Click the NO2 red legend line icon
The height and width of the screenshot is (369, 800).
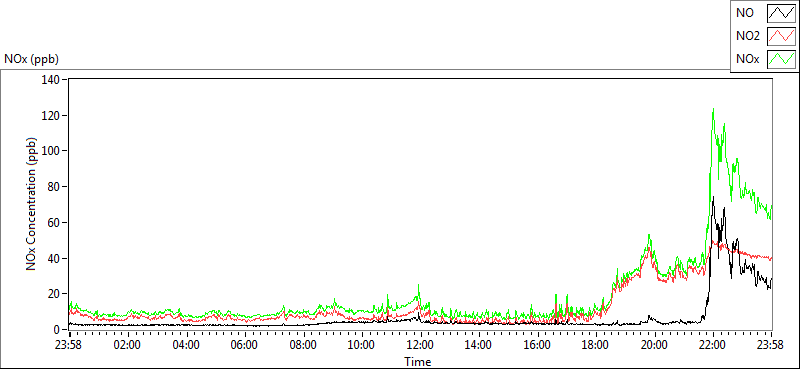point(781,36)
